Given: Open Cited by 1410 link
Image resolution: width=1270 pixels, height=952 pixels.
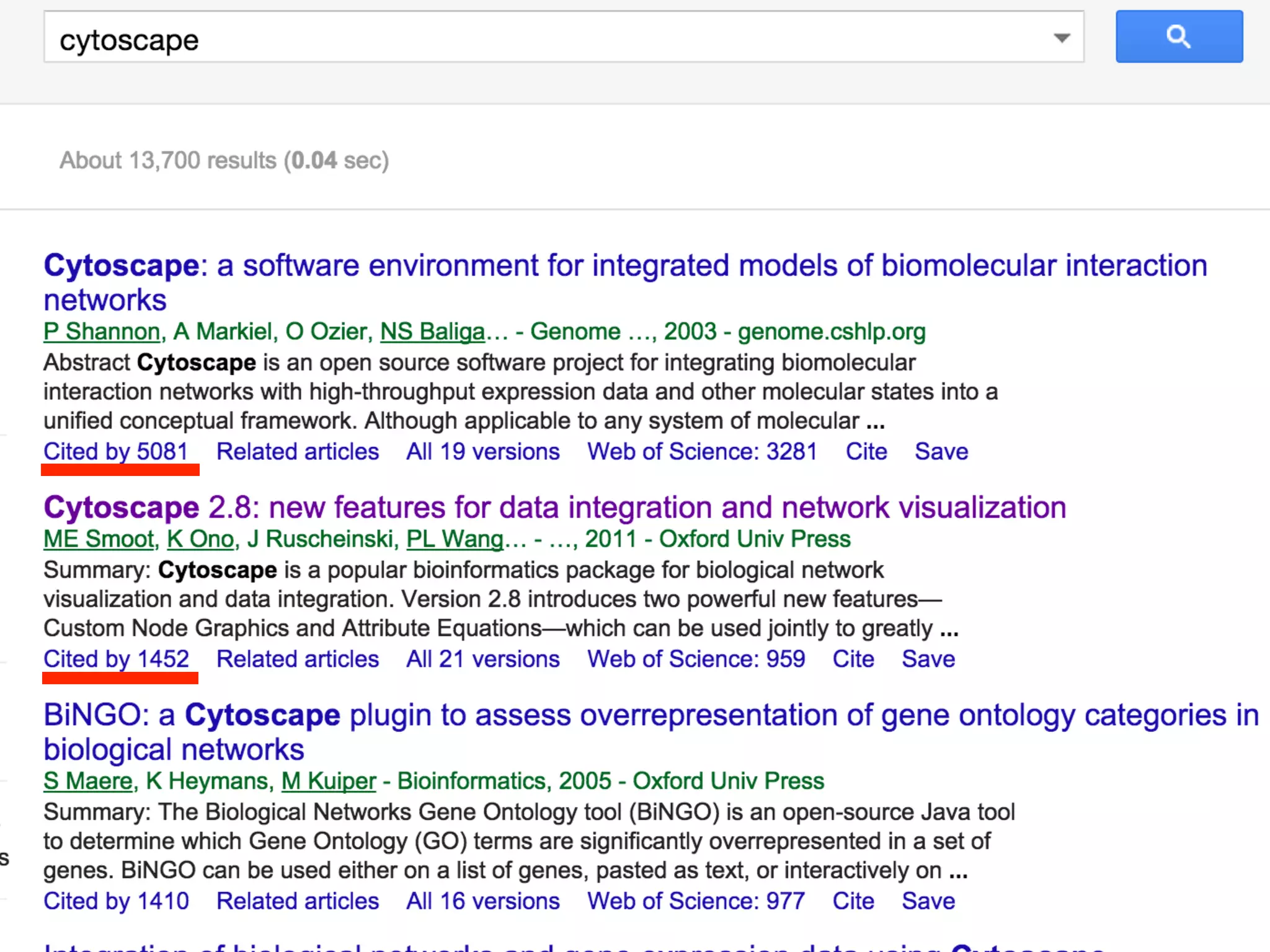Looking at the screenshot, I should [x=116, y=902].
